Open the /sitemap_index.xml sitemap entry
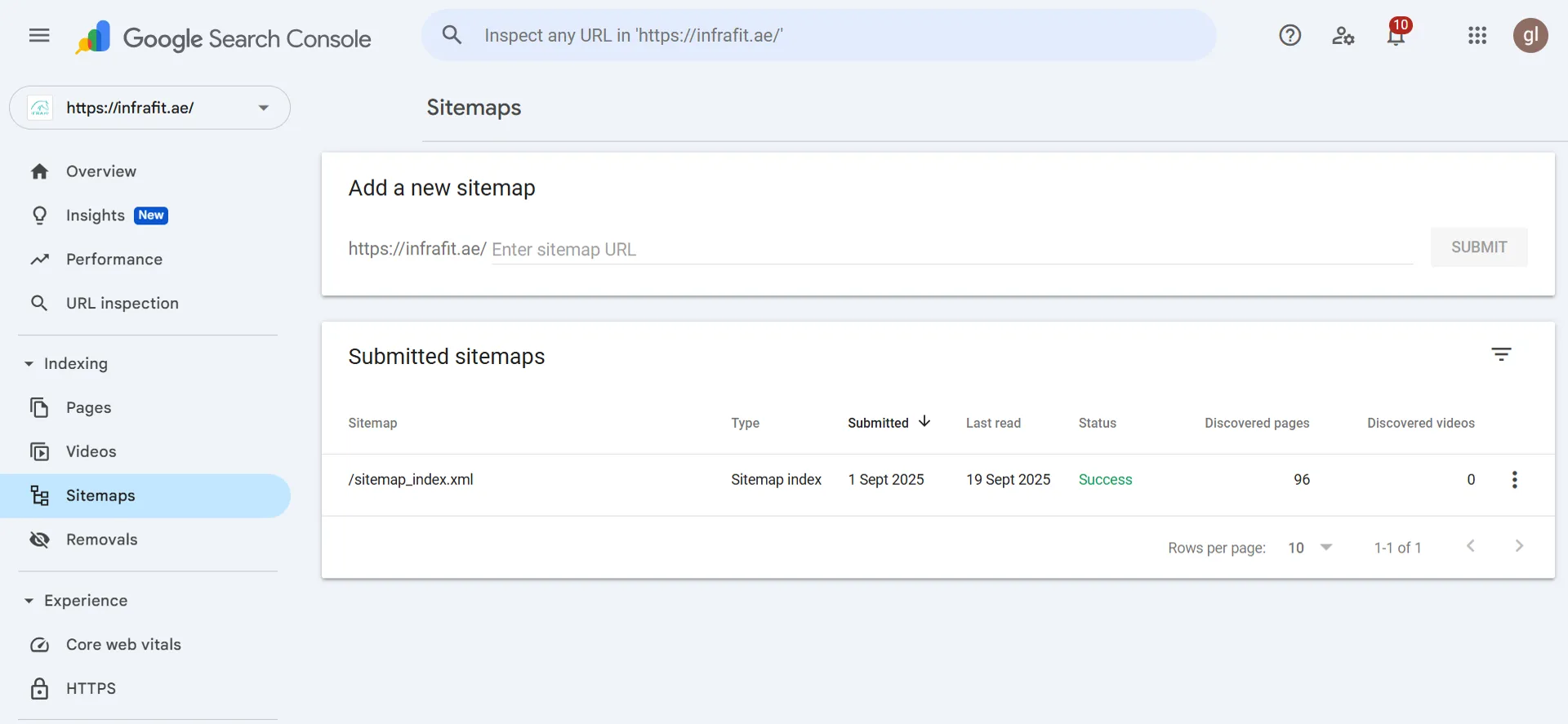Screen dimensions: 1568x724 (x=411, y=480)
